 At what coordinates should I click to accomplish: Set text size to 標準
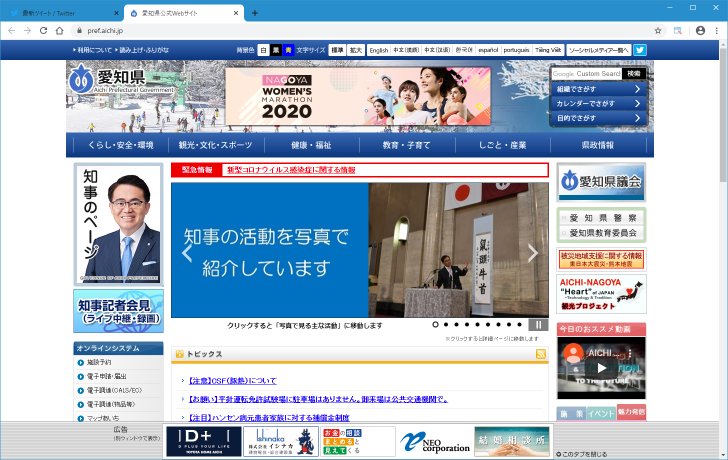pos(338,50)
